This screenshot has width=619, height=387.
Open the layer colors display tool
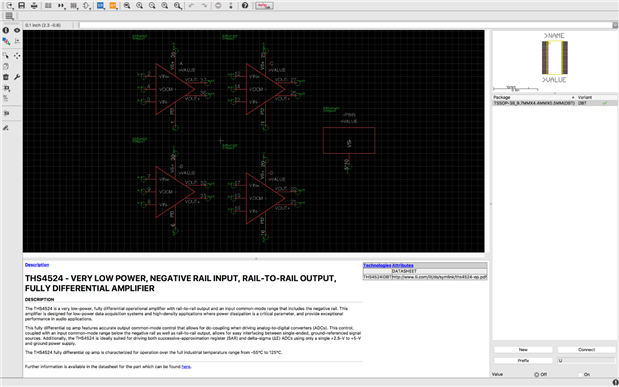pyautogui.click(x=6, y=41)
